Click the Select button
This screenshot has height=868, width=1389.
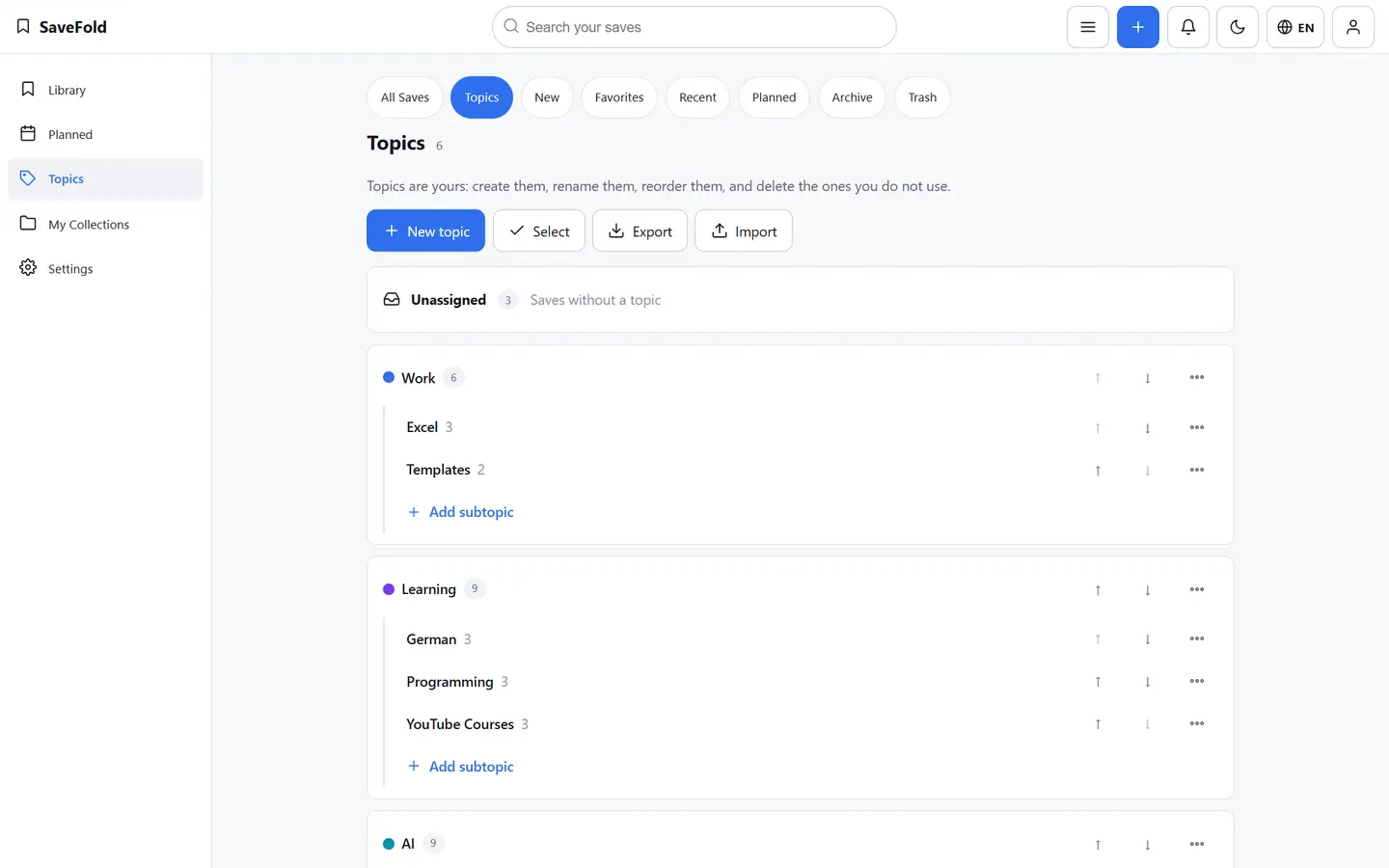(x=539, y=231)
